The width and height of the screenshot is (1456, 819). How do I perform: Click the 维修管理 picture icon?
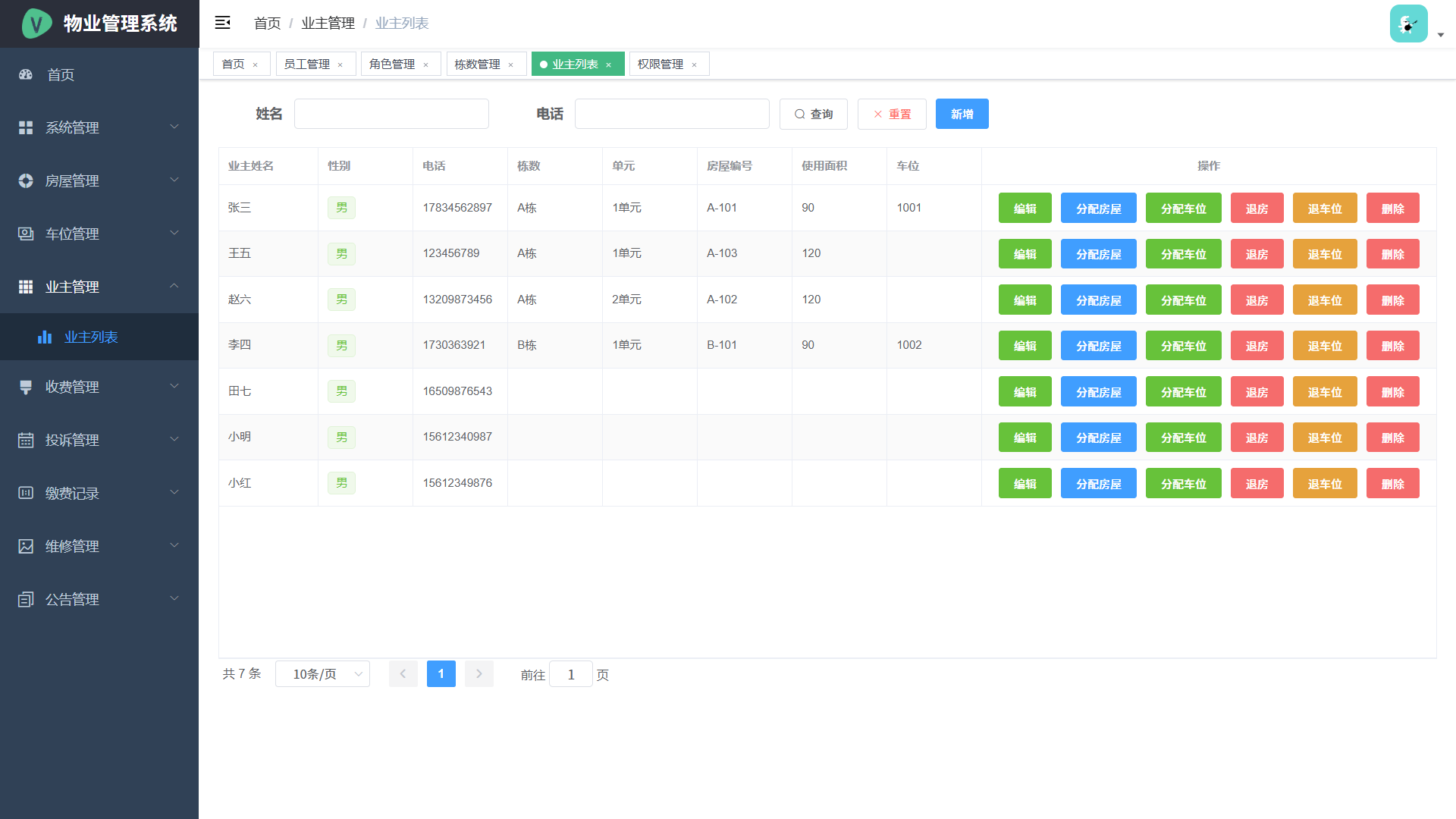(x=26, y=546)
